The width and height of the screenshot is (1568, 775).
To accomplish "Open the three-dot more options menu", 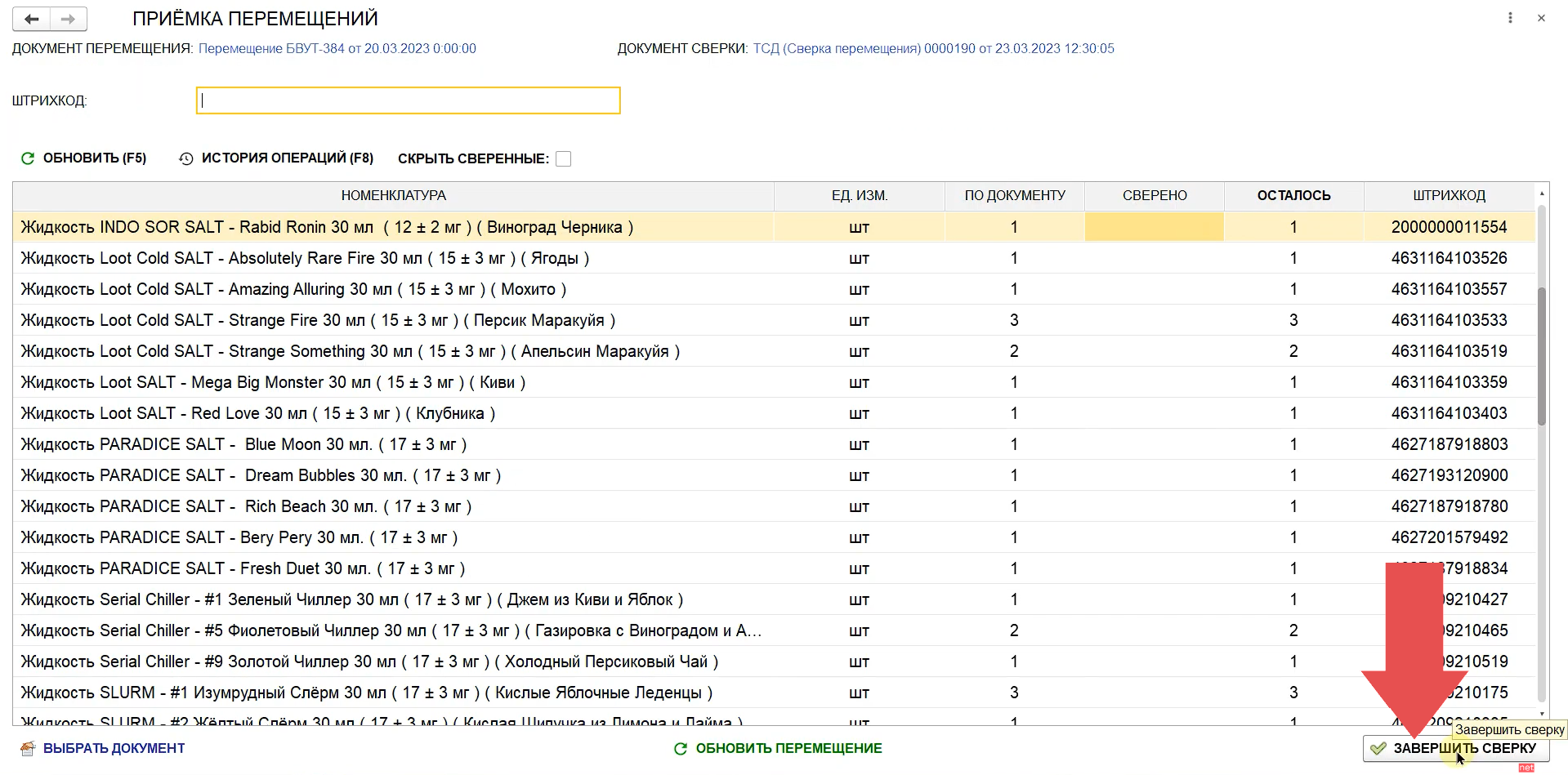I will click(1510, 18).
